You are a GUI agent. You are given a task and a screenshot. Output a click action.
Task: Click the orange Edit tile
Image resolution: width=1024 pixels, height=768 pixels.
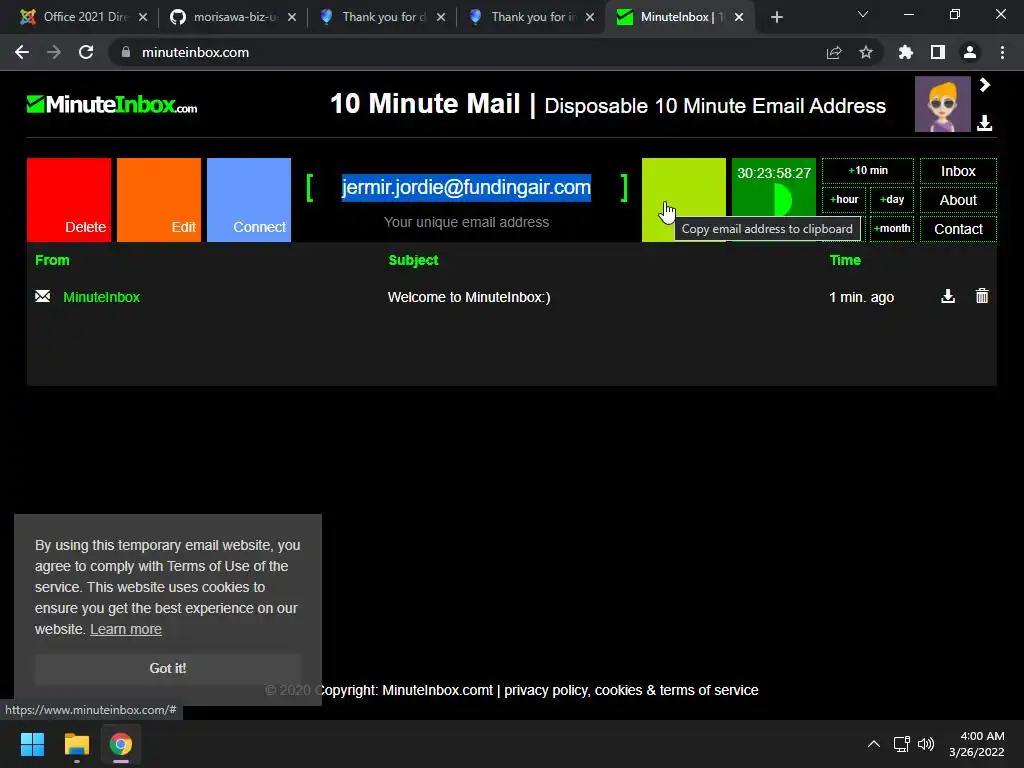[159, 200]
